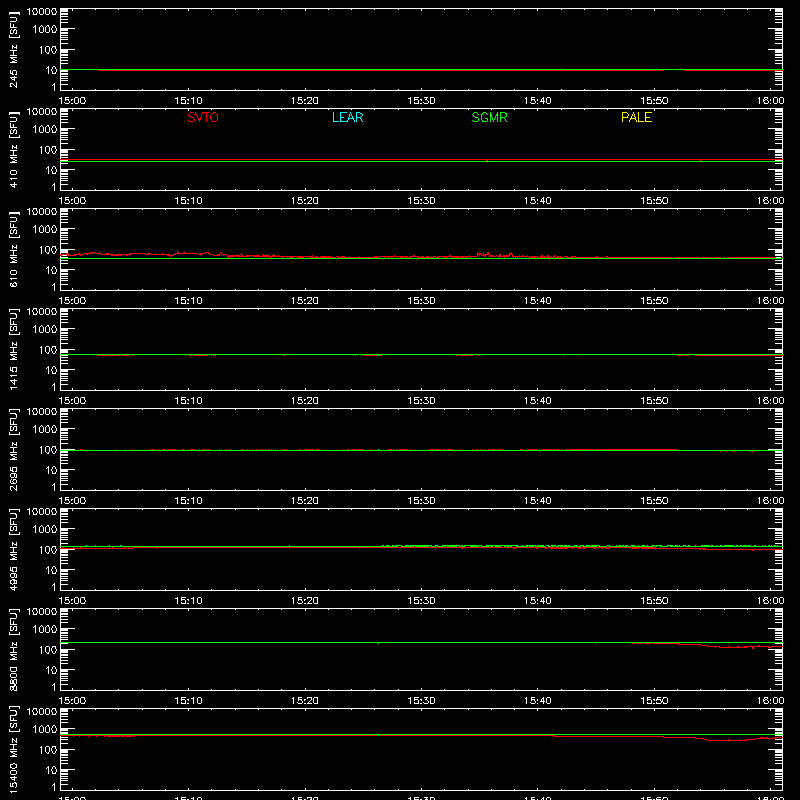Click the 1000 tick on 15400 MHz axis
Viewport: 800px width, 800px height.
click(x=45, y=730)
